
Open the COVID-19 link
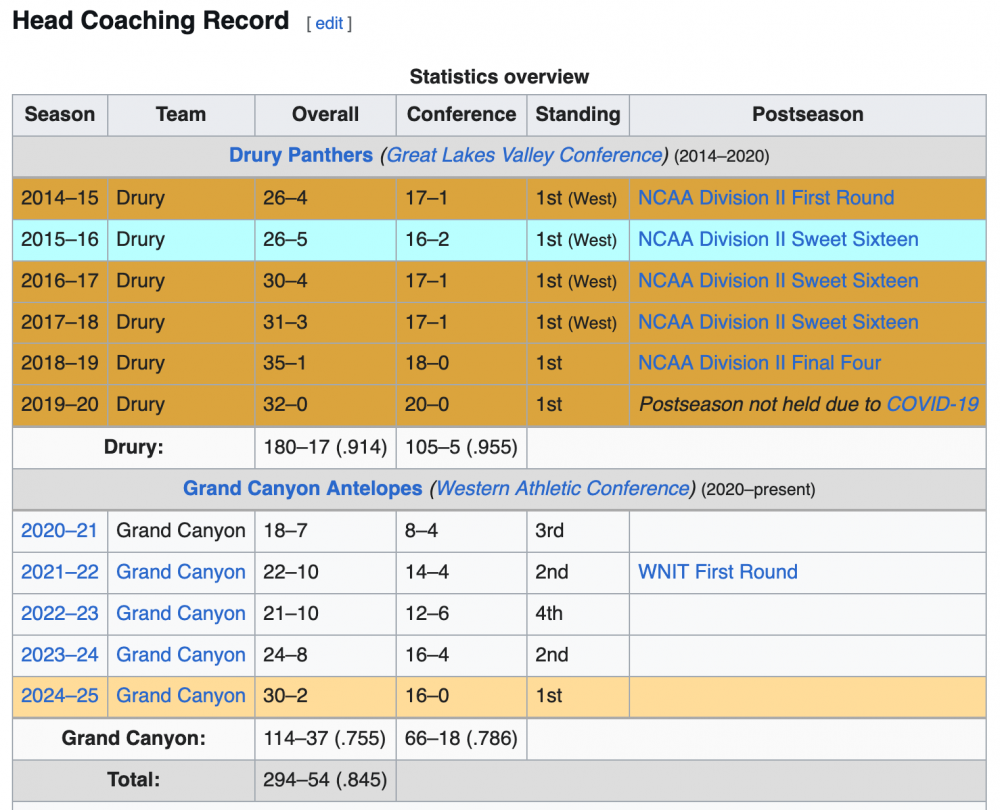932,405
